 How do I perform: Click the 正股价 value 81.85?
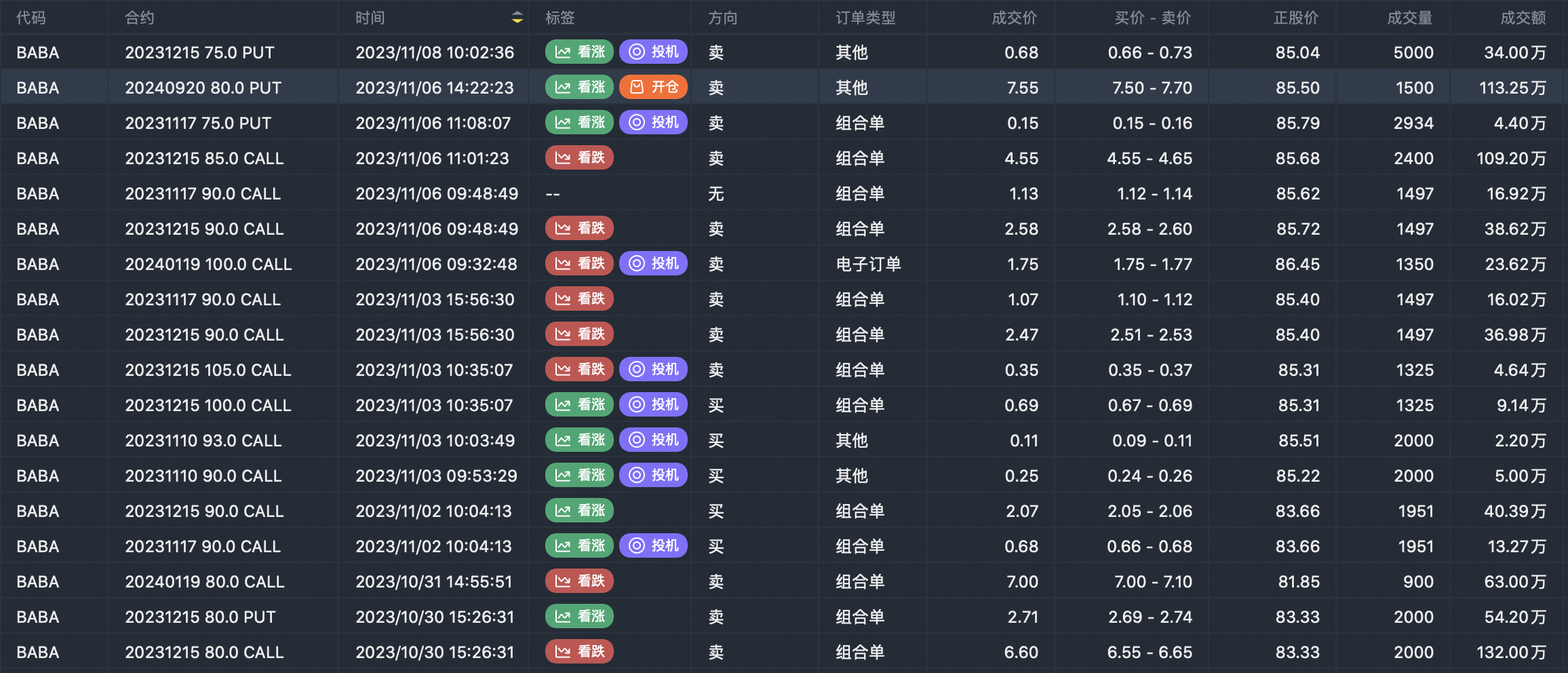(x=1298, y=581)
